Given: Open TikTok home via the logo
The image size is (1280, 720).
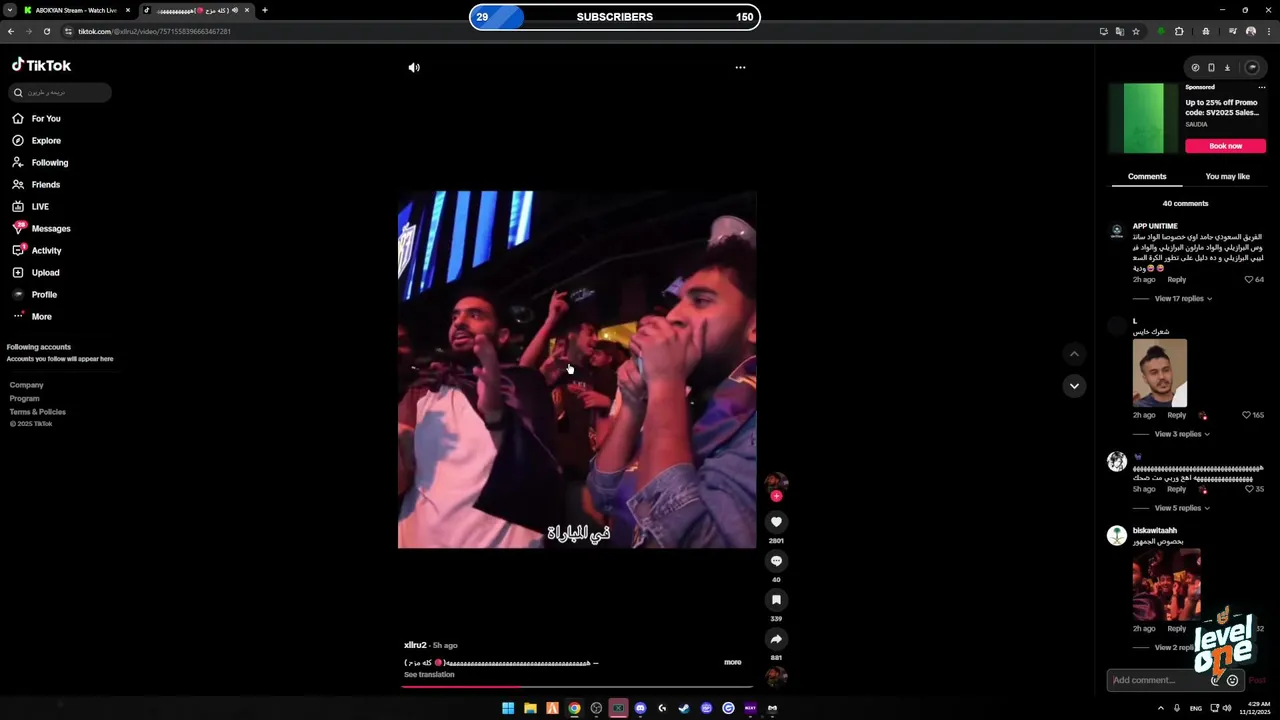Looking at the screenshot, I should [41, 65].
